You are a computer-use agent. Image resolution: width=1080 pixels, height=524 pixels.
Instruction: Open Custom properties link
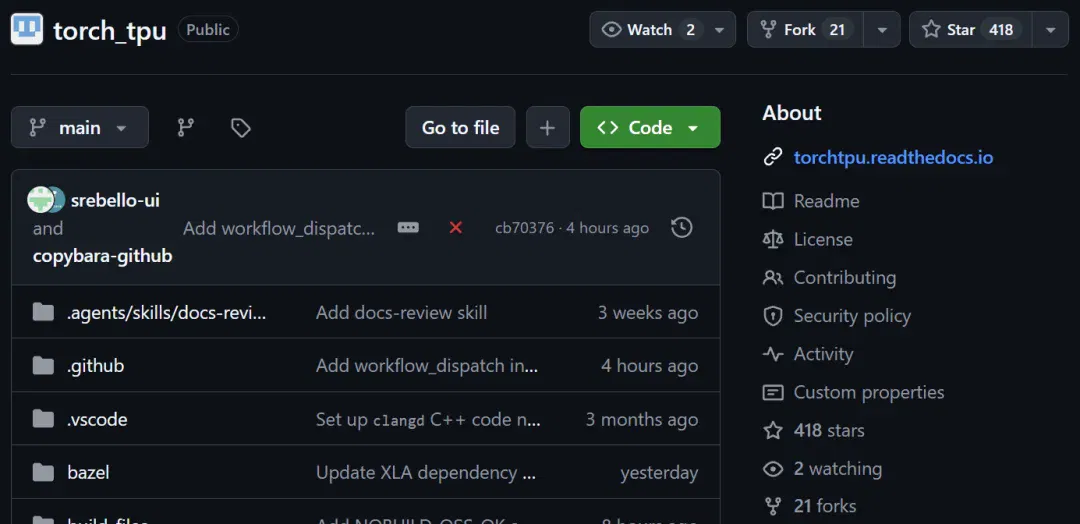[869, 392]
